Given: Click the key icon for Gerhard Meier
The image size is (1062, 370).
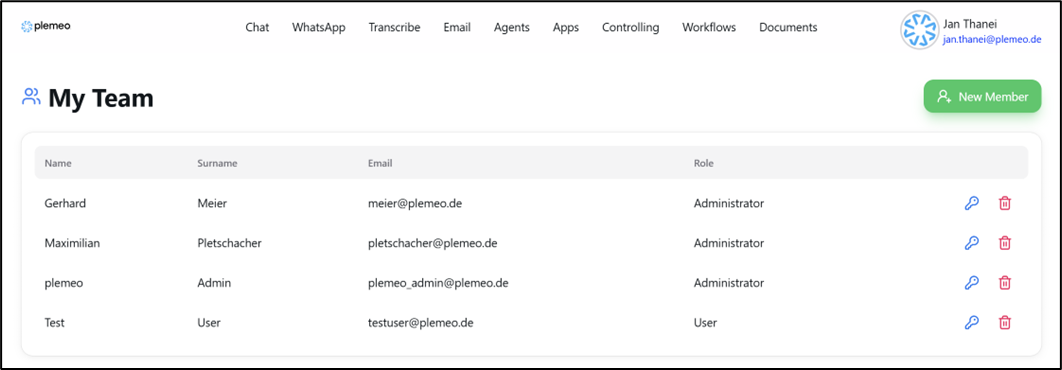Looking at the screenshot, I should [x=971, y=203].
